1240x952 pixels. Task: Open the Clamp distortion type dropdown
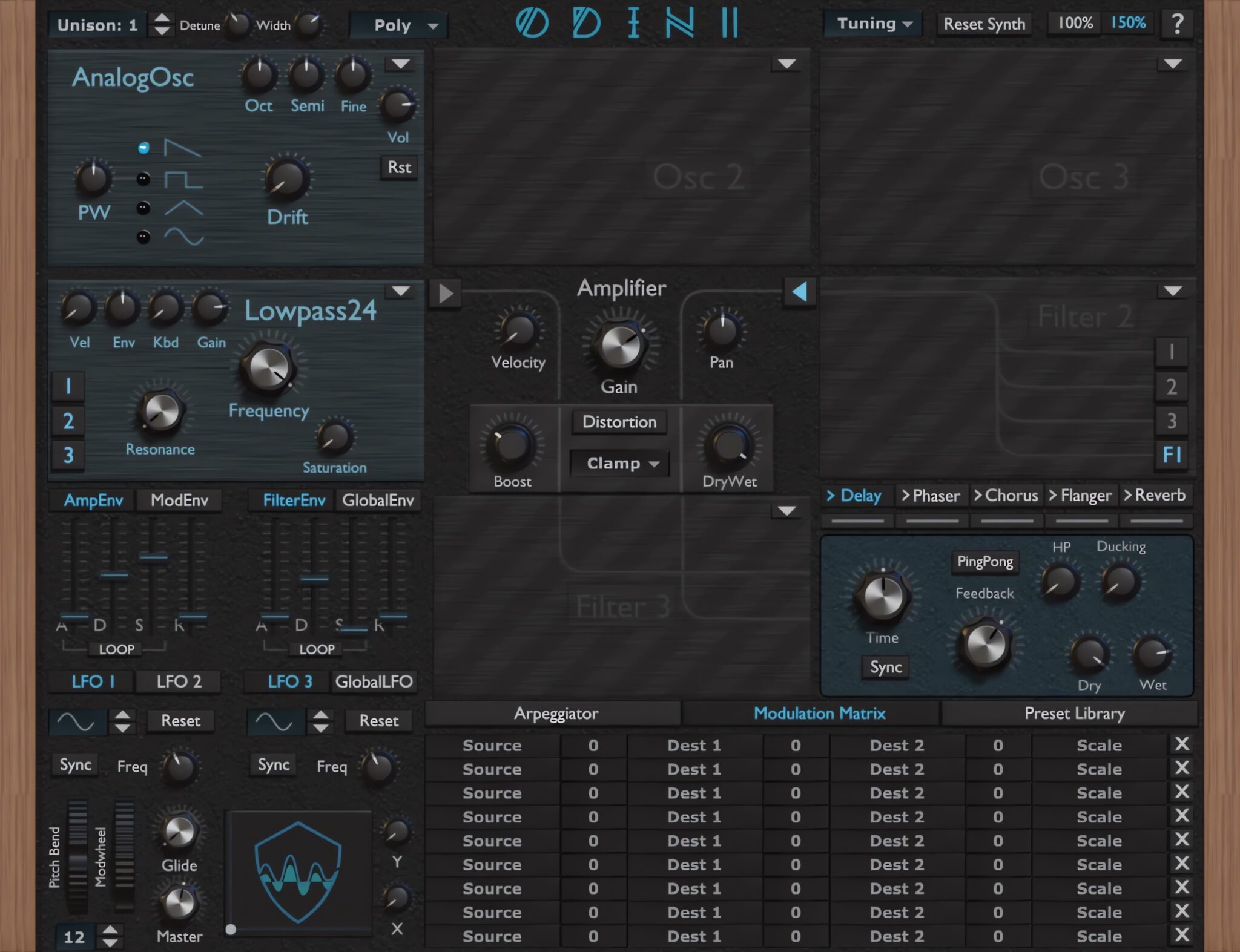coord(619,464)
